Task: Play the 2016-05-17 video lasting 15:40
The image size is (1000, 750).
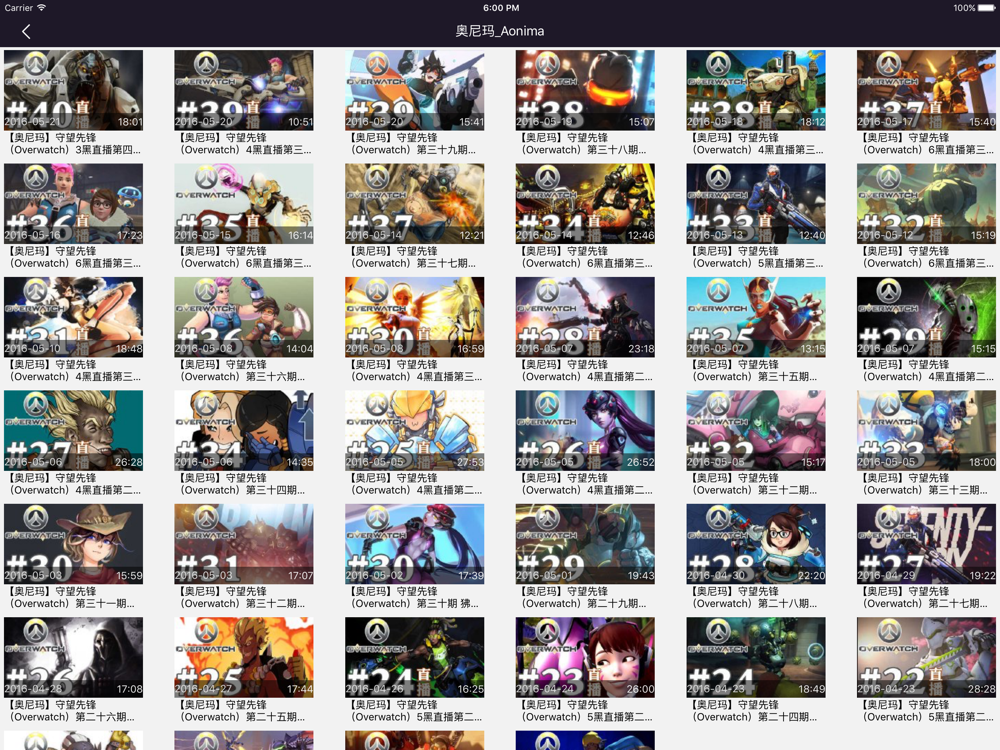Action: (x=926, y=91)
